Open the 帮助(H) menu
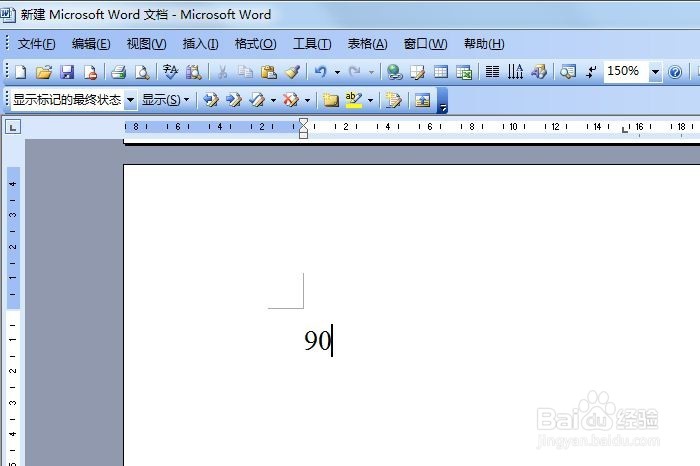 coord(484,44)
